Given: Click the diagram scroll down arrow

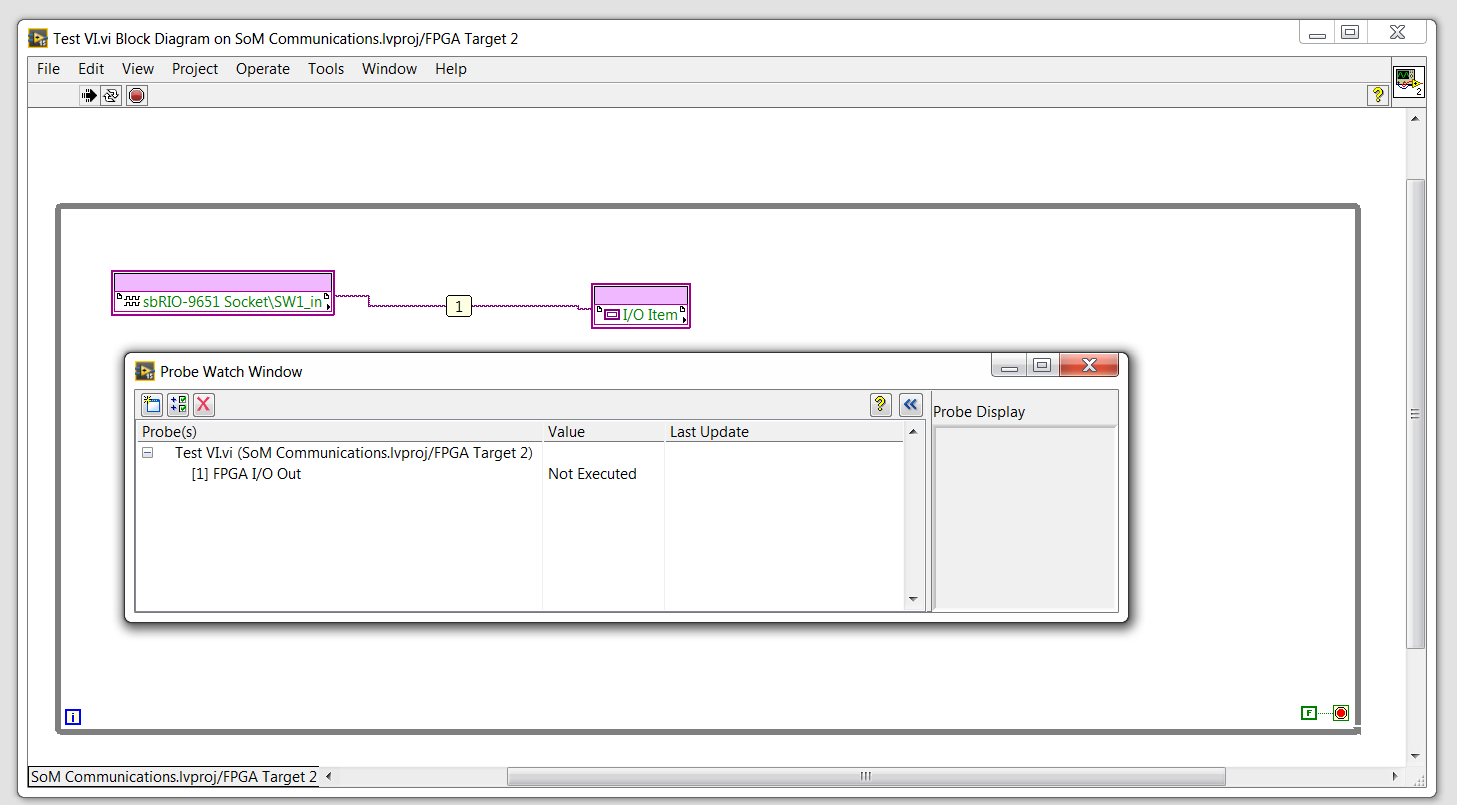Looking at the screenshot, I should point(1415,756).
